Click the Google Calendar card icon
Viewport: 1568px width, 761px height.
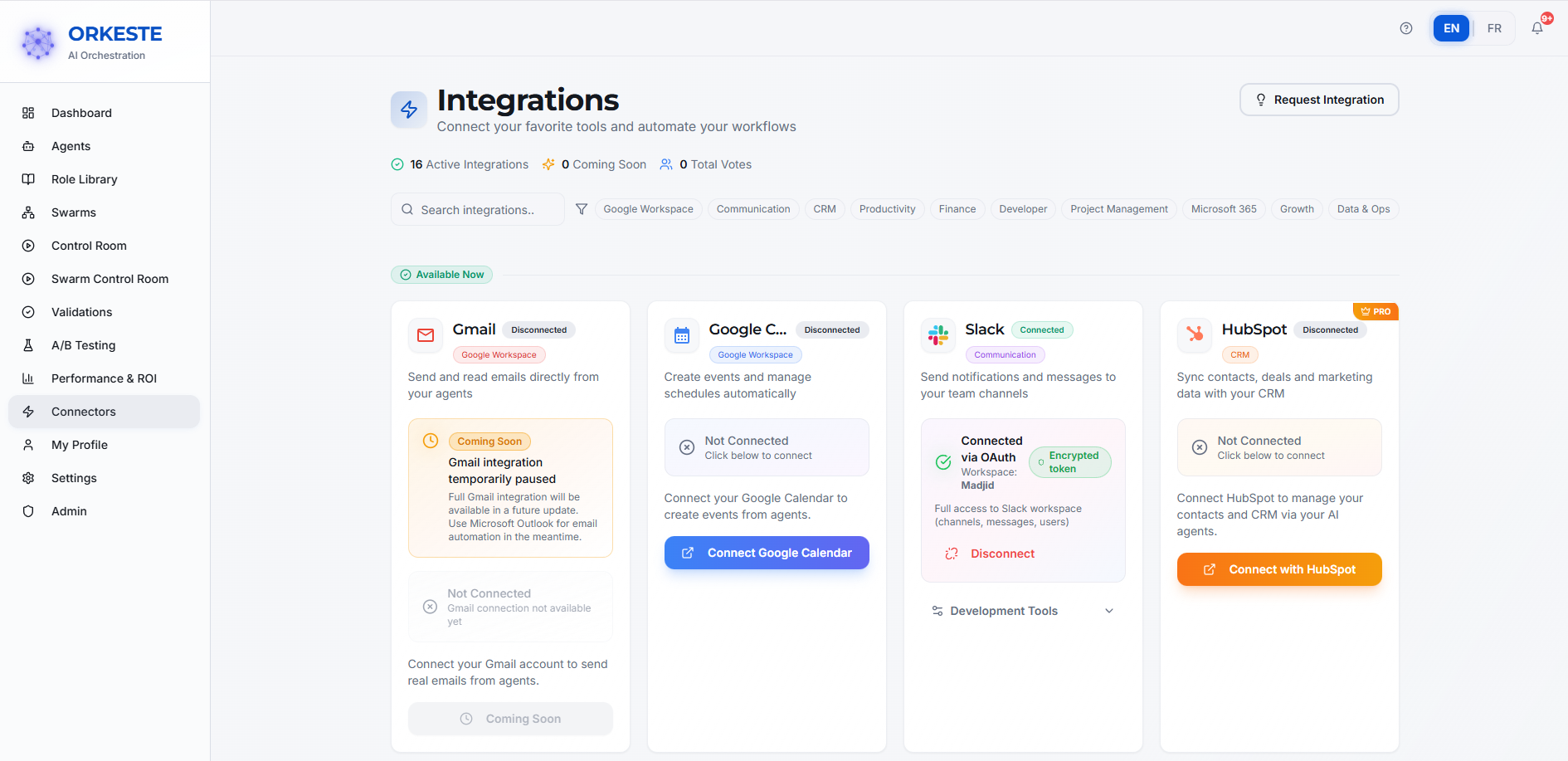682,335
